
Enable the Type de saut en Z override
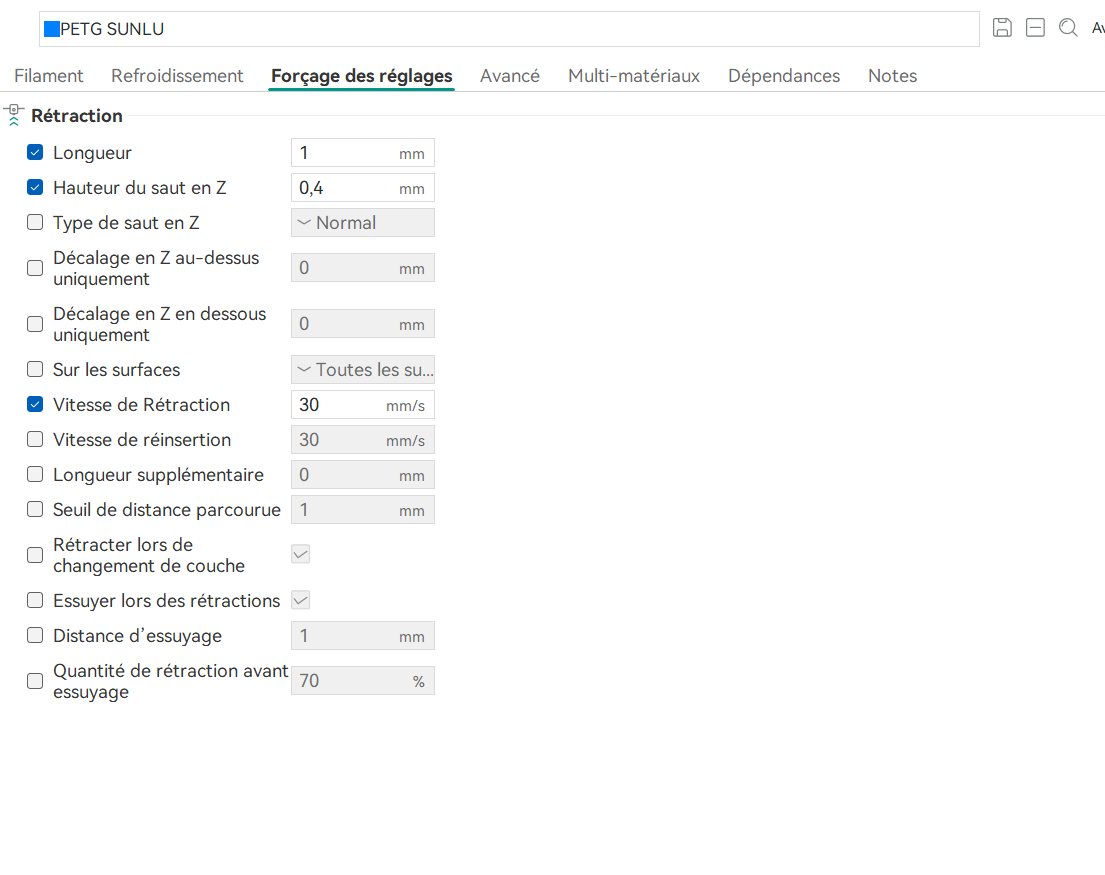coord(35,223)
